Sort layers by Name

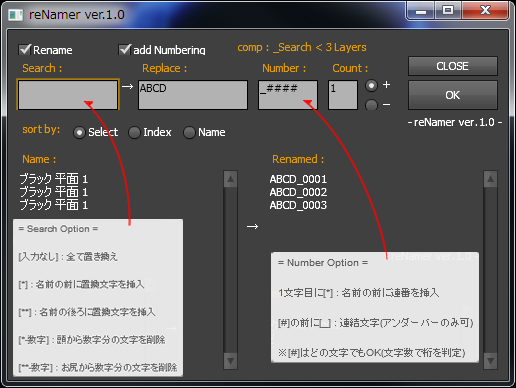point(189,133)
